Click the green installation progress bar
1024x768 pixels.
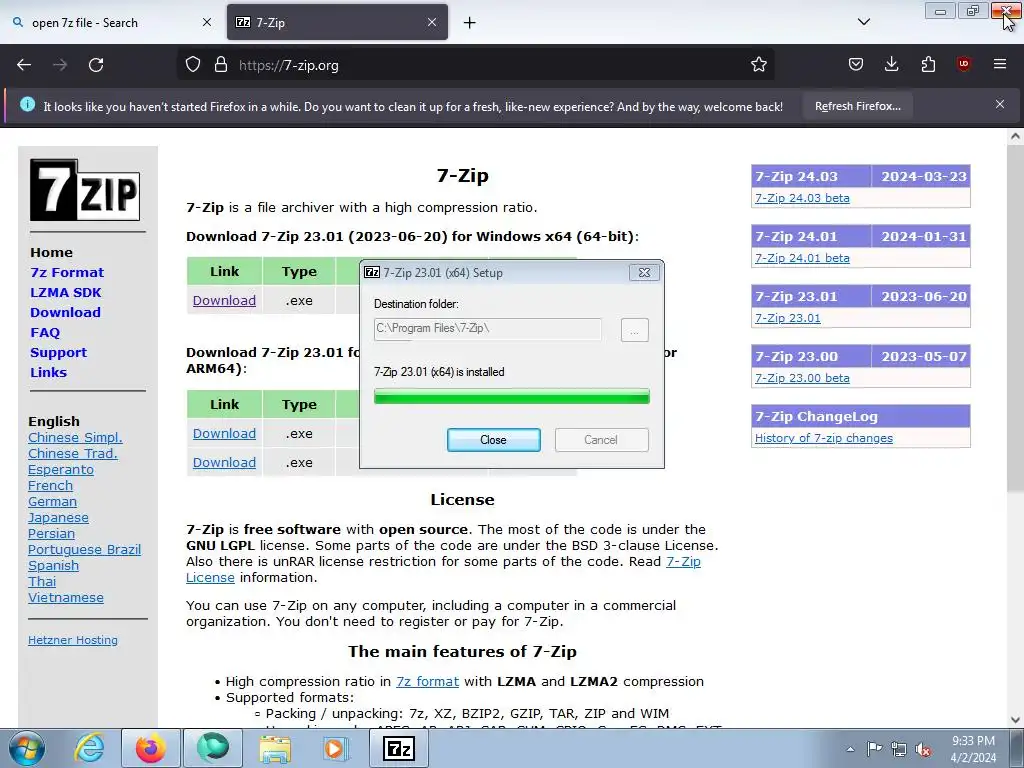[x=511, y=396]
